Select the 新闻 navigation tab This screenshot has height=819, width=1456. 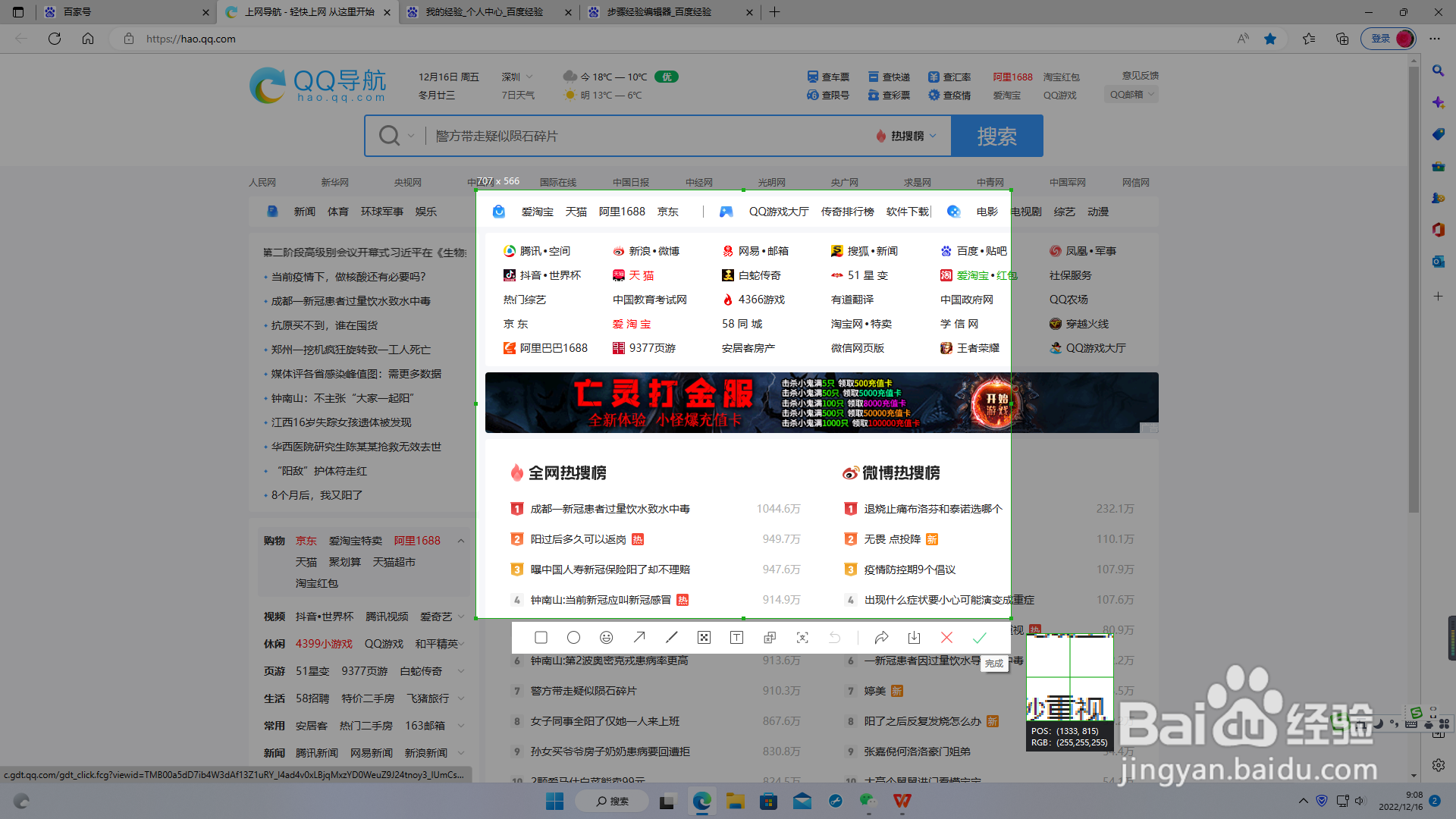tap(305, 212)
